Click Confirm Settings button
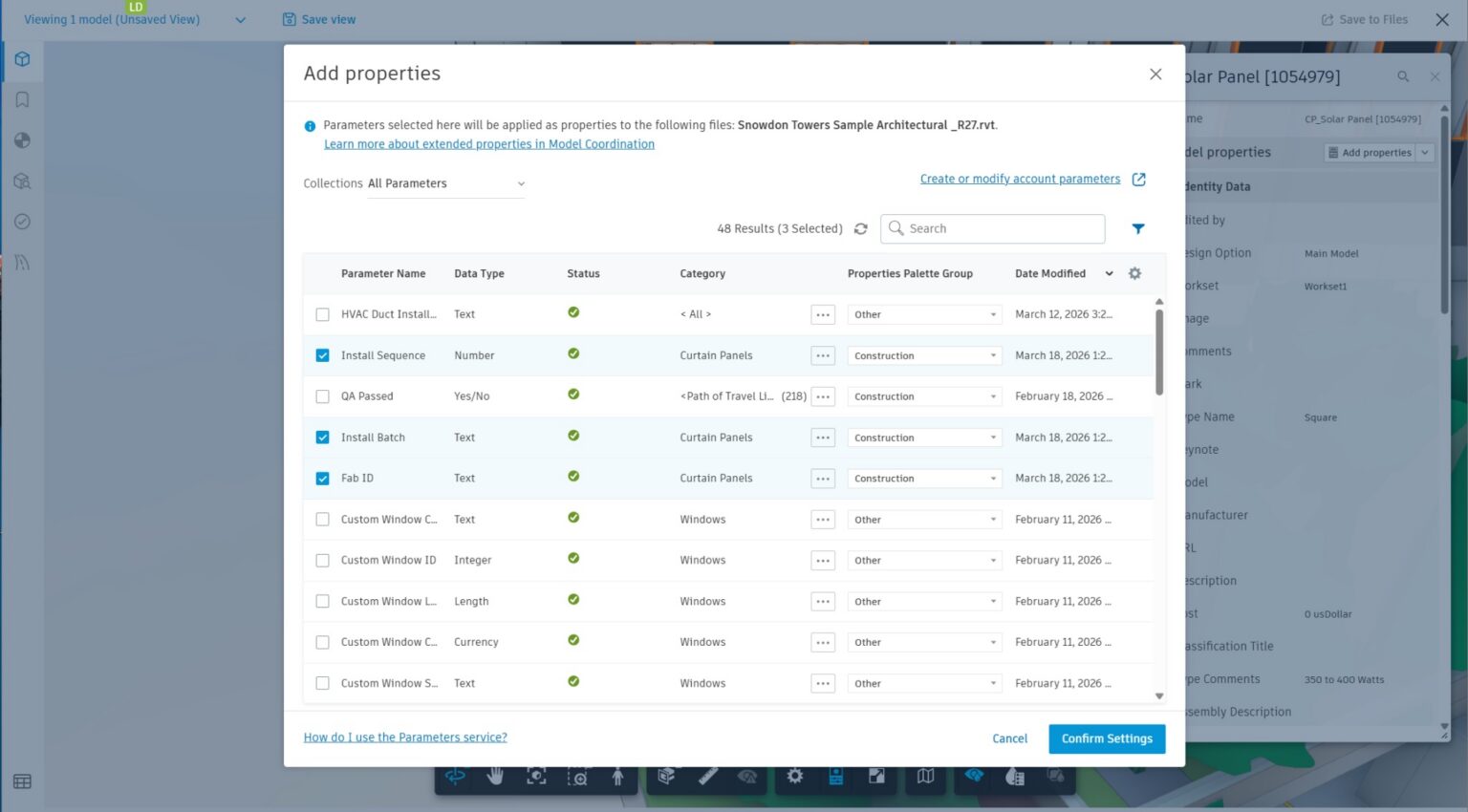The image size is (1468, 812). coord(1107,738)
